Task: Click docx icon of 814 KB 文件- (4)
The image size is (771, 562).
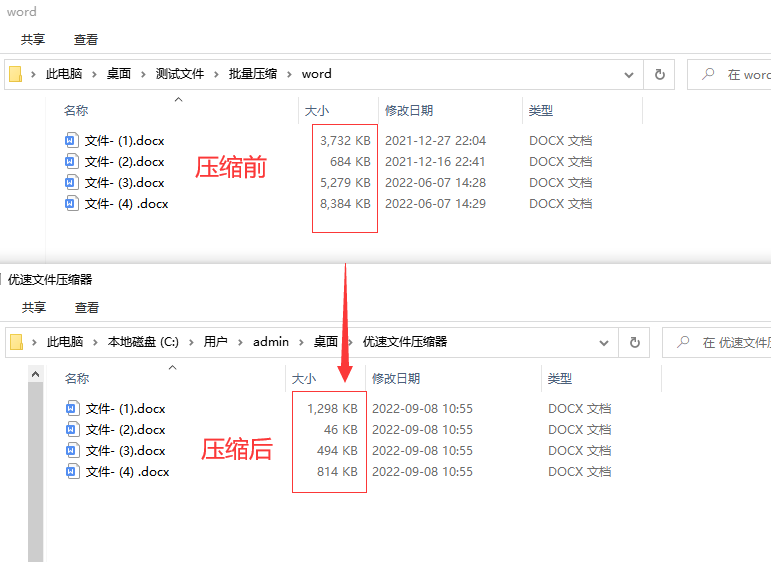Action: point(72,471)
